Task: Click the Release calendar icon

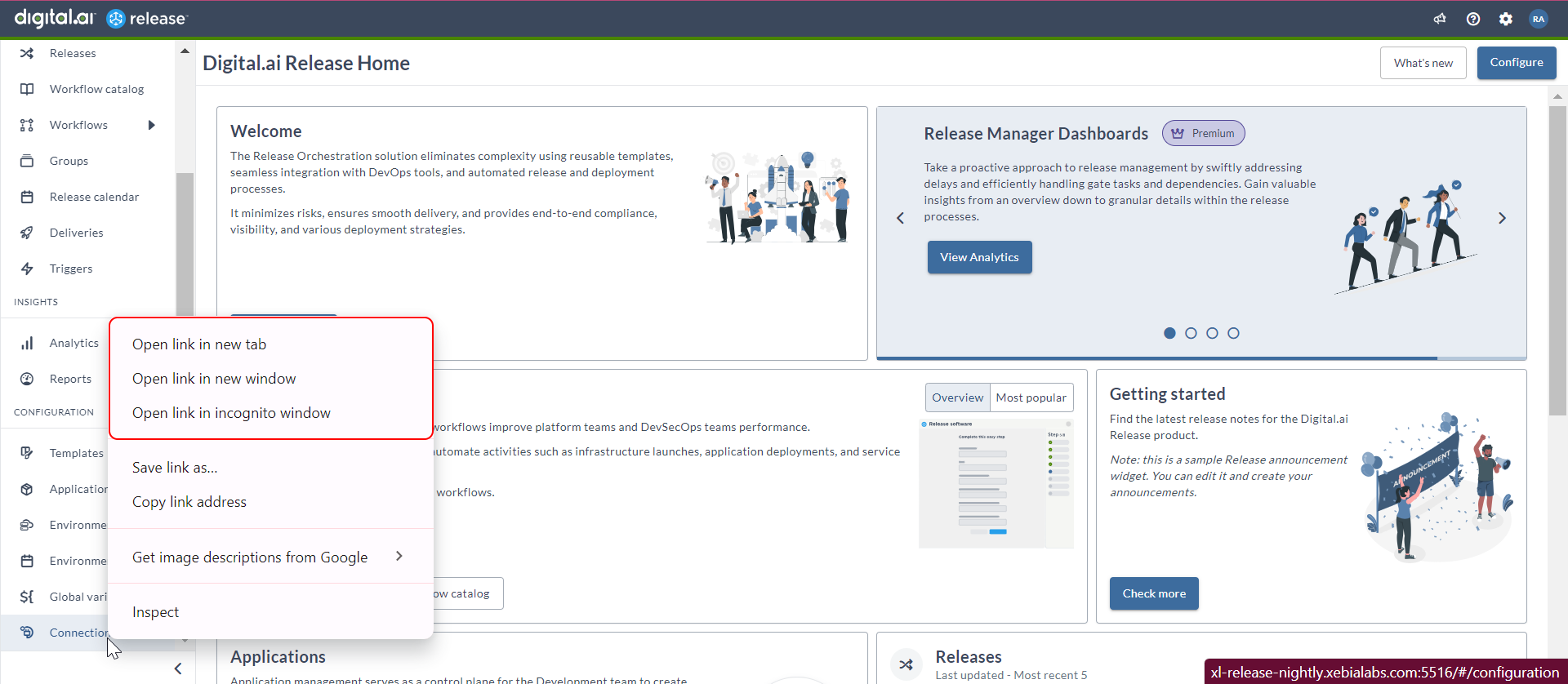Action: [x=27, y=197]
